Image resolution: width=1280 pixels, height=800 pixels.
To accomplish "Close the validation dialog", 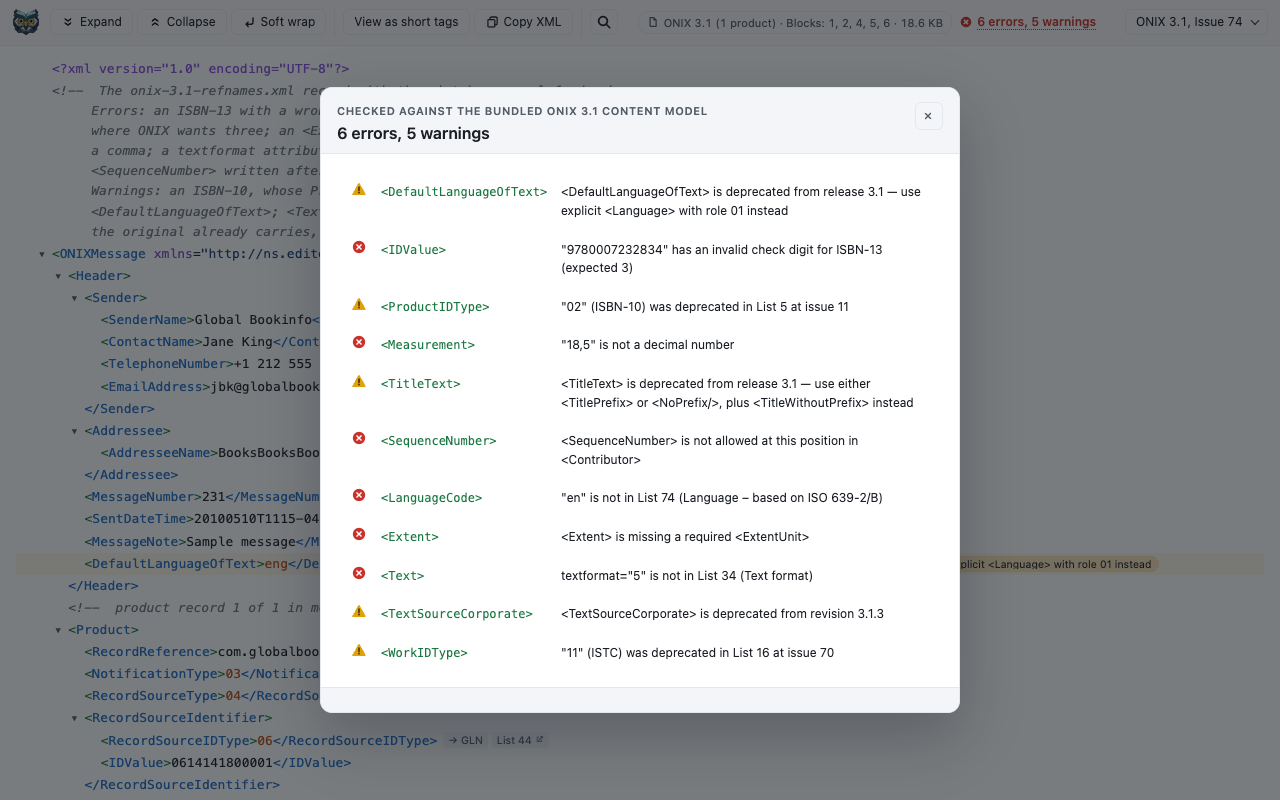I will (928, 116).
